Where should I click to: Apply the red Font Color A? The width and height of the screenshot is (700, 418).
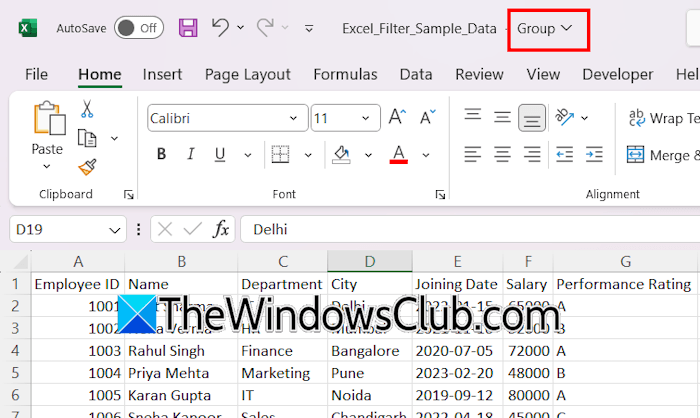point(399,154)
